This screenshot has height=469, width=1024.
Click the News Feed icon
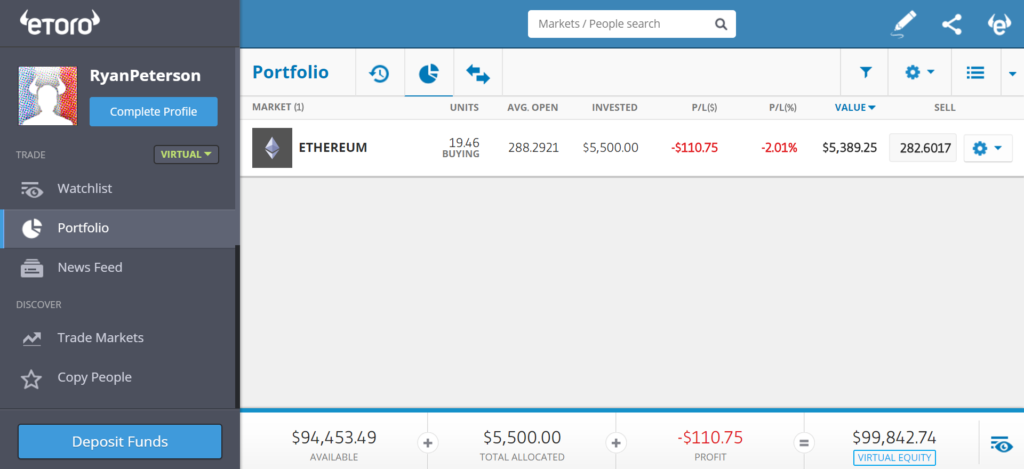coord(31,268)
